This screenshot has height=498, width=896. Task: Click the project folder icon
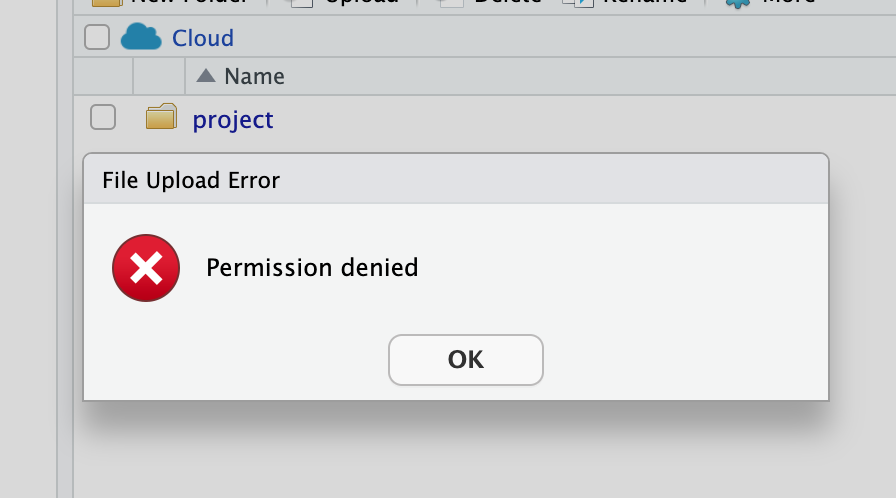(x=161, y=118)
